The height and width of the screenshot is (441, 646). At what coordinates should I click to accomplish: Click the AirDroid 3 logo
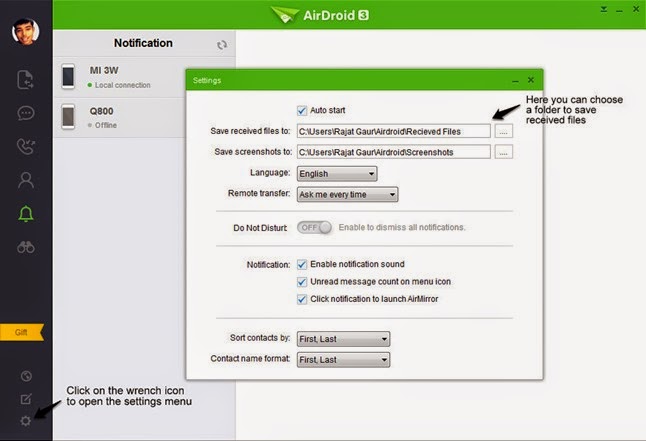tap(320, 15)
